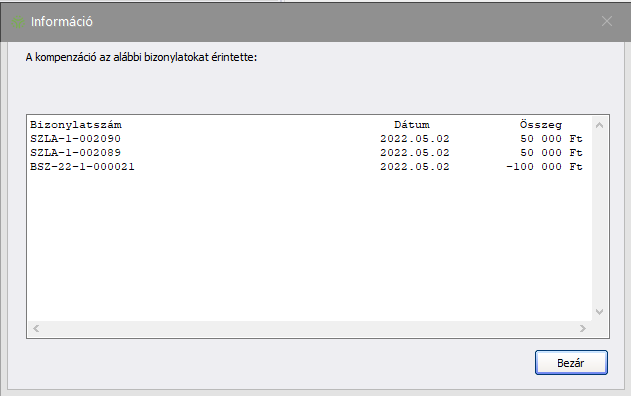Click the date in the SZLA-1-002089 row

pos(414,153)
